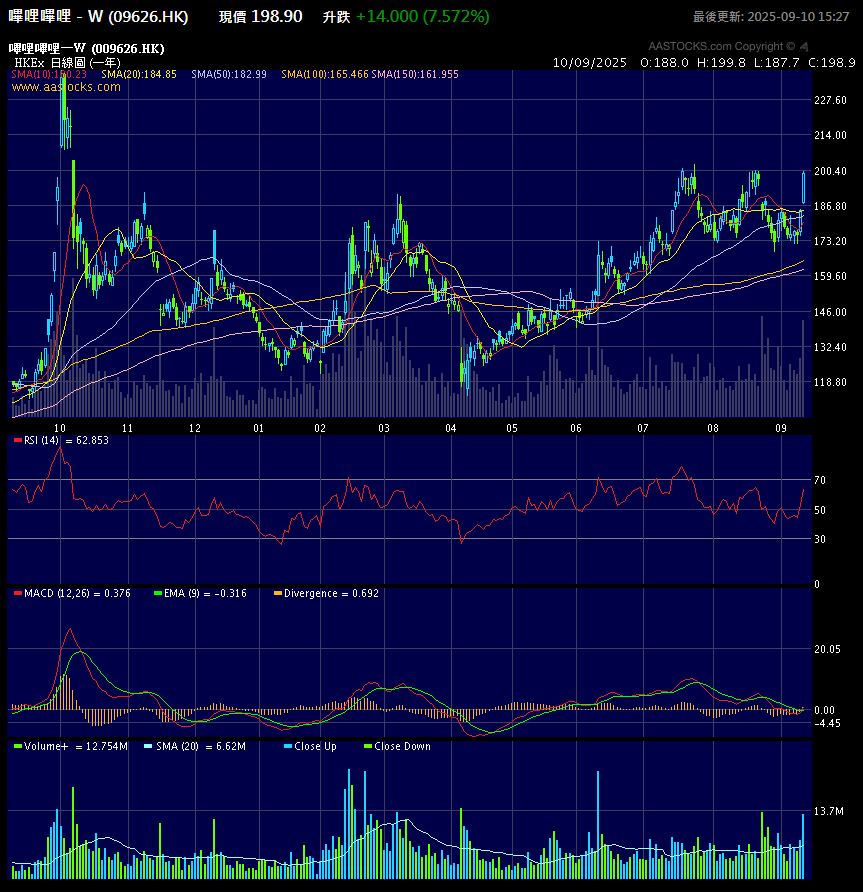Click the green EMA (9) legend swatch
863x892 pixels.
coord(158,593)
